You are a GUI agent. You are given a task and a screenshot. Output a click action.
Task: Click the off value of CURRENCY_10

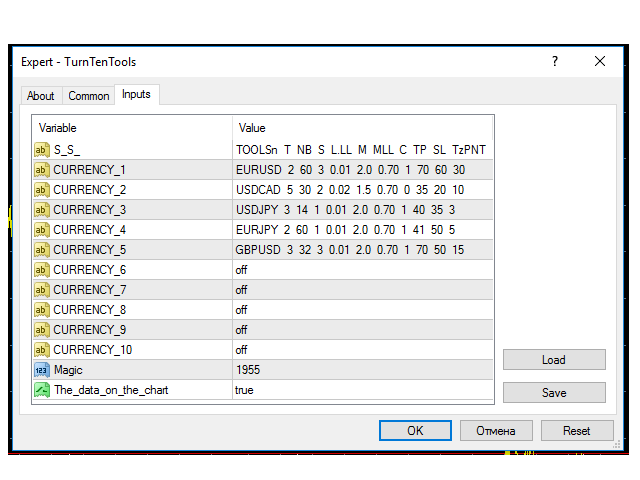coord(241,350)
